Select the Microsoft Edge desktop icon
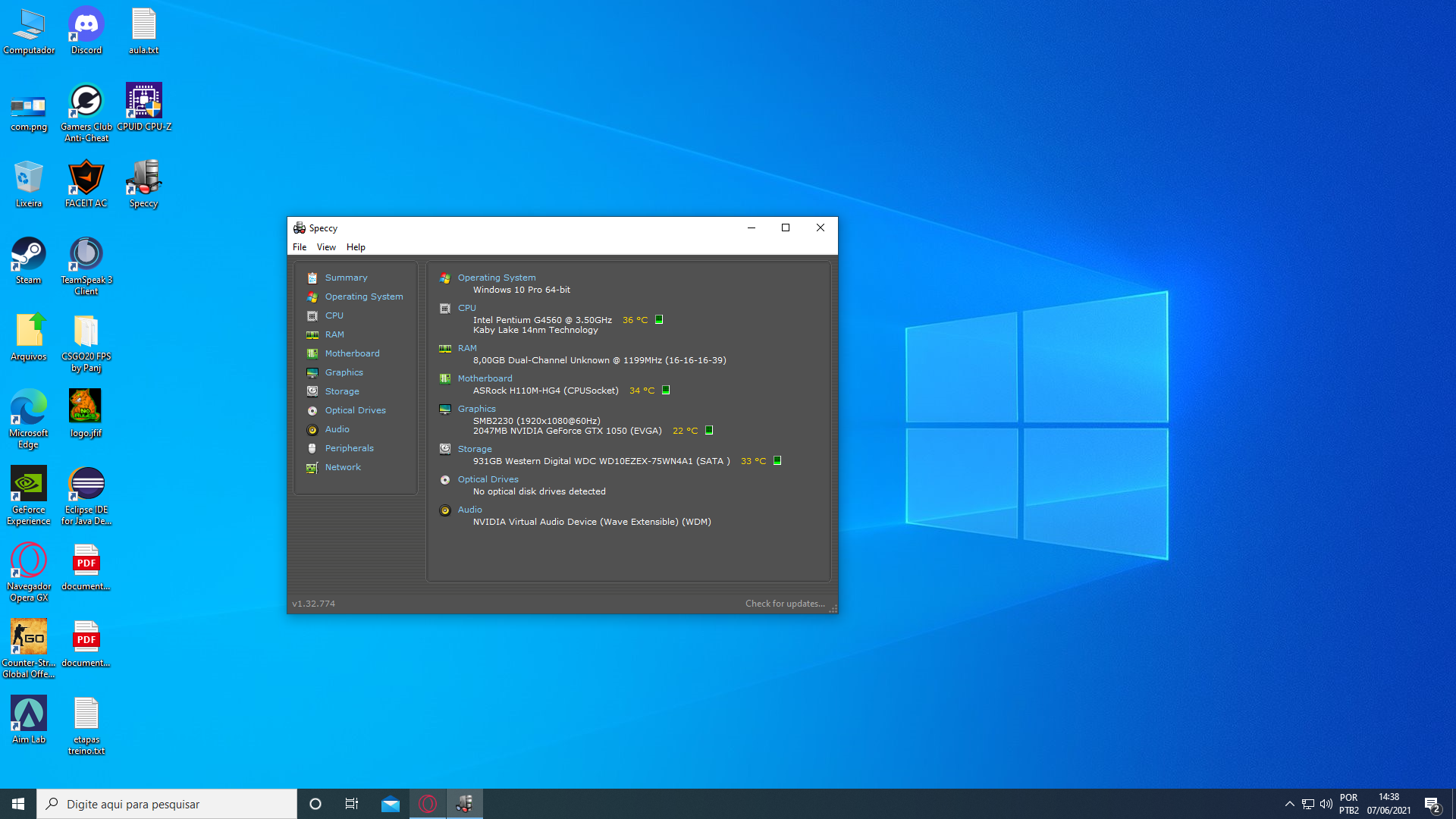The width and height of the screenshot is (1456, 819). [x=29, y=419]
